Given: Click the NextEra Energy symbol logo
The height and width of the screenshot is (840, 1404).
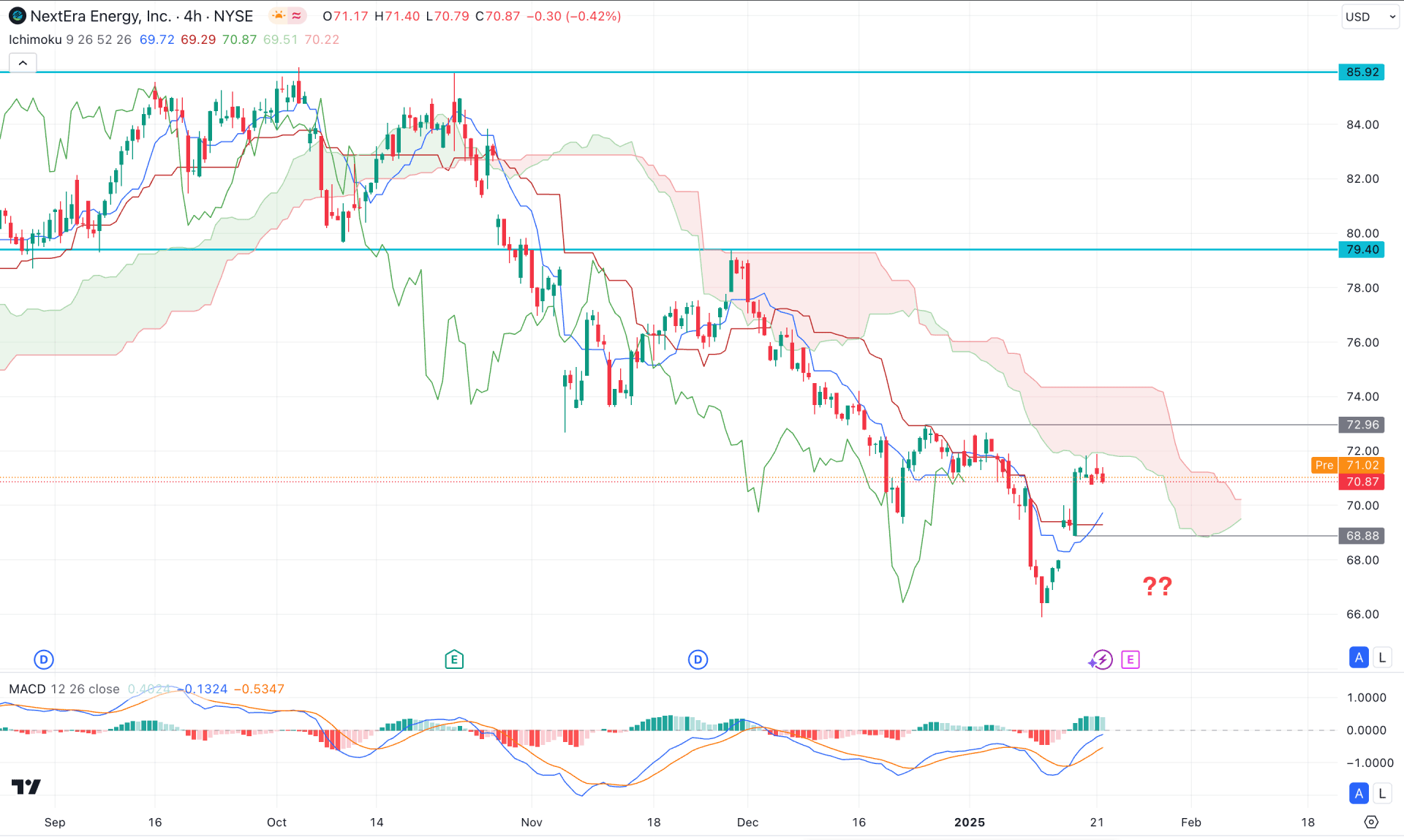Looking at the screenshot, I should [17, 16].
